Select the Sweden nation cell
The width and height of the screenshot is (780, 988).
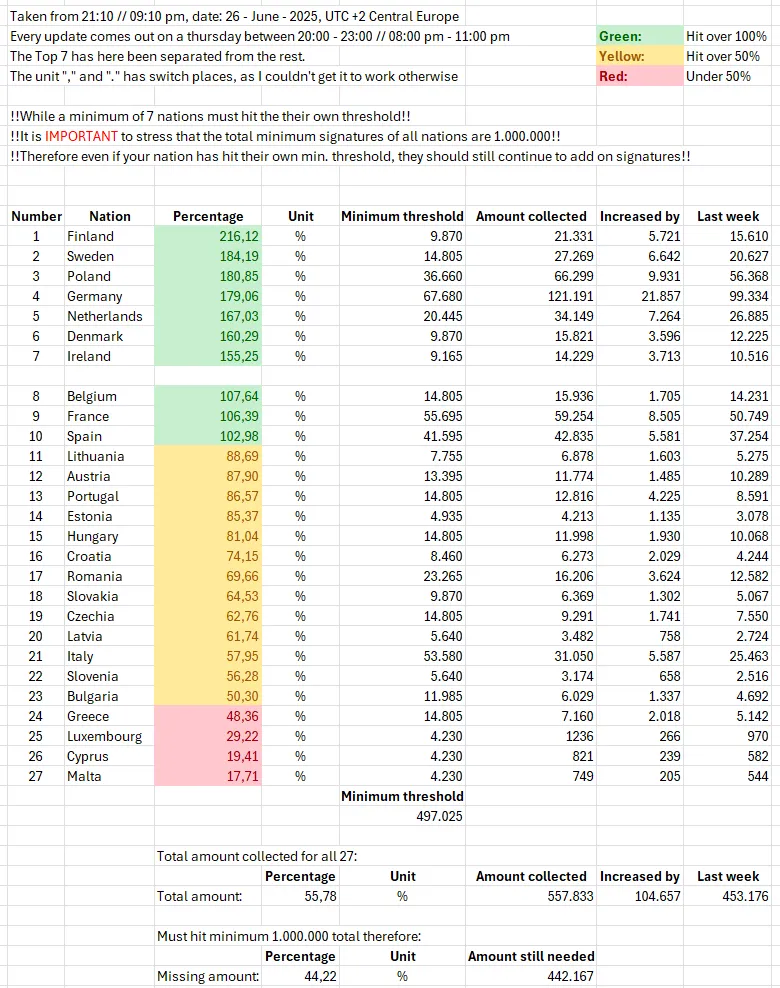109,256
